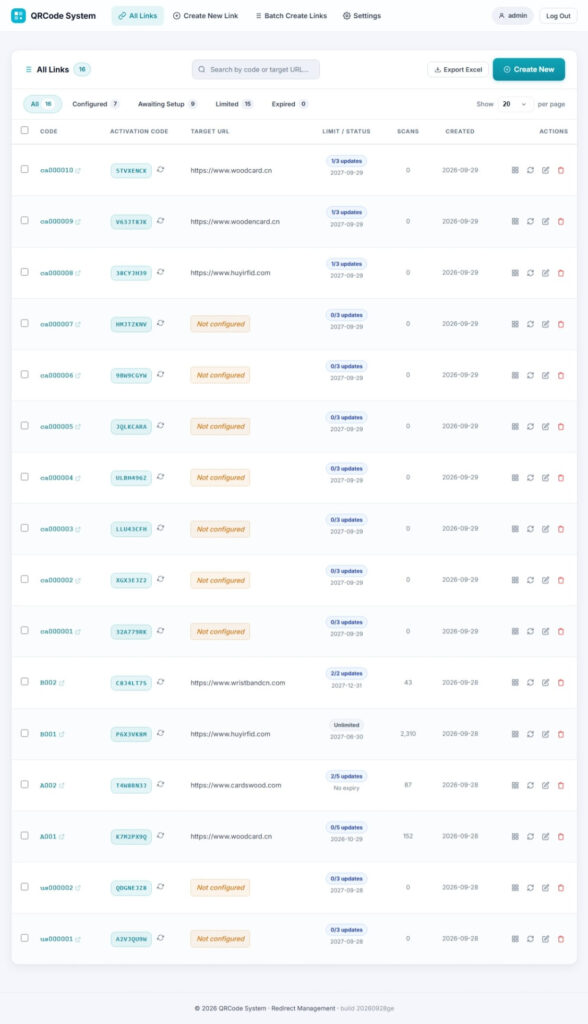
Task: Open the external link icon beside B001
Action: (62, 734)
